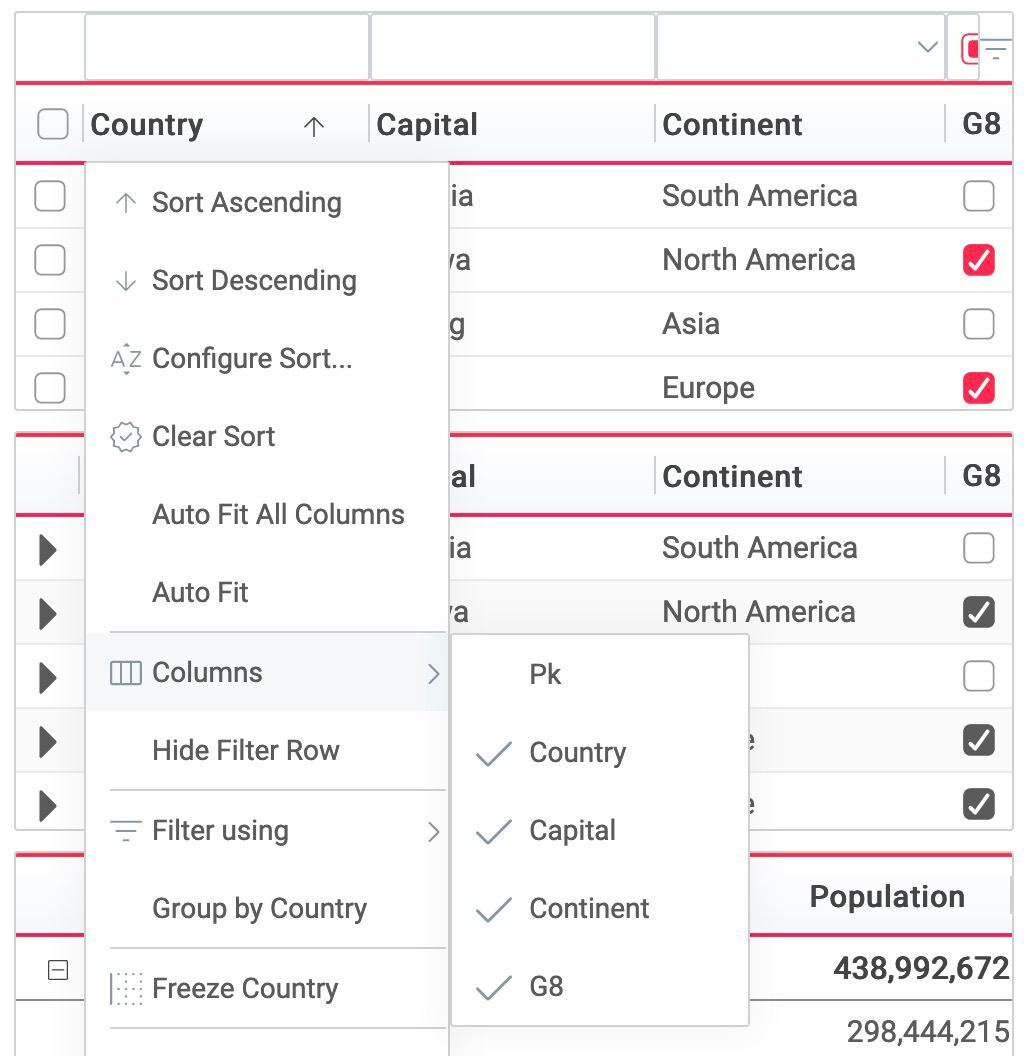Choose Group by Country option
The height and width of the screenshot is (1056, 1028).
coord(259,909)
